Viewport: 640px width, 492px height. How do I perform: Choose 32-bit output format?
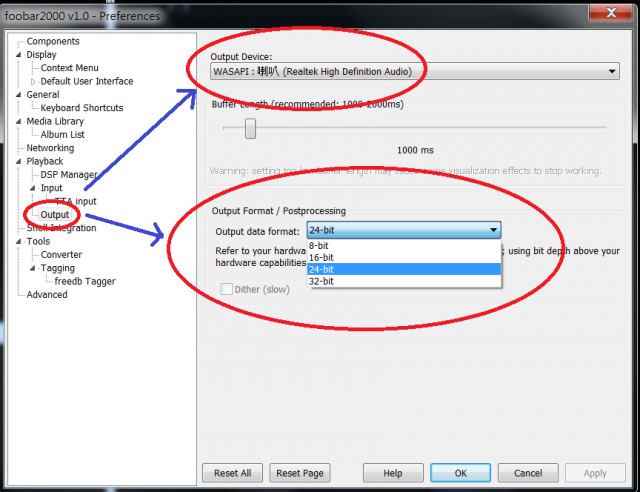pos(404,281)
